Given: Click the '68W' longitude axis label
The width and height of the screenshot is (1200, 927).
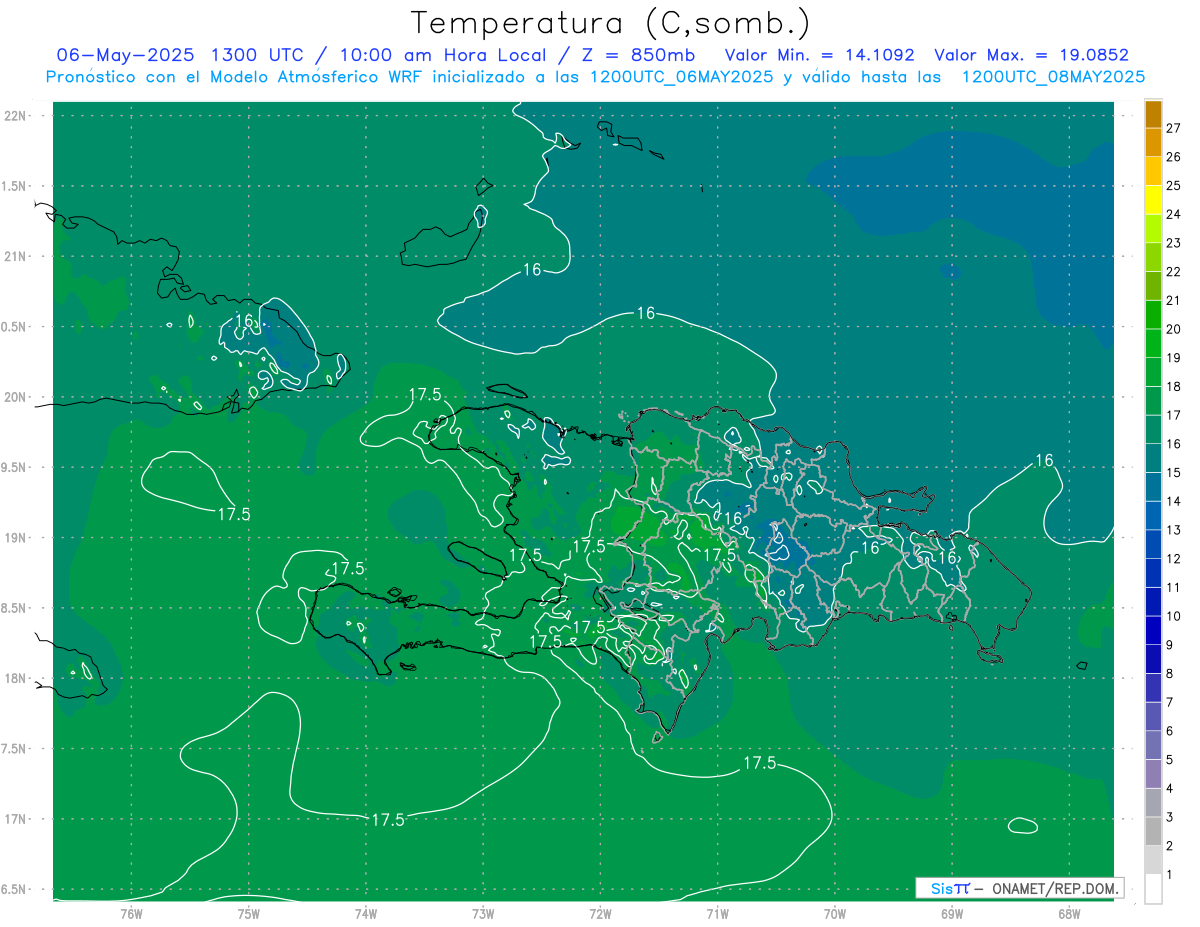Looking at the screenshot, I should (1069, 914).
